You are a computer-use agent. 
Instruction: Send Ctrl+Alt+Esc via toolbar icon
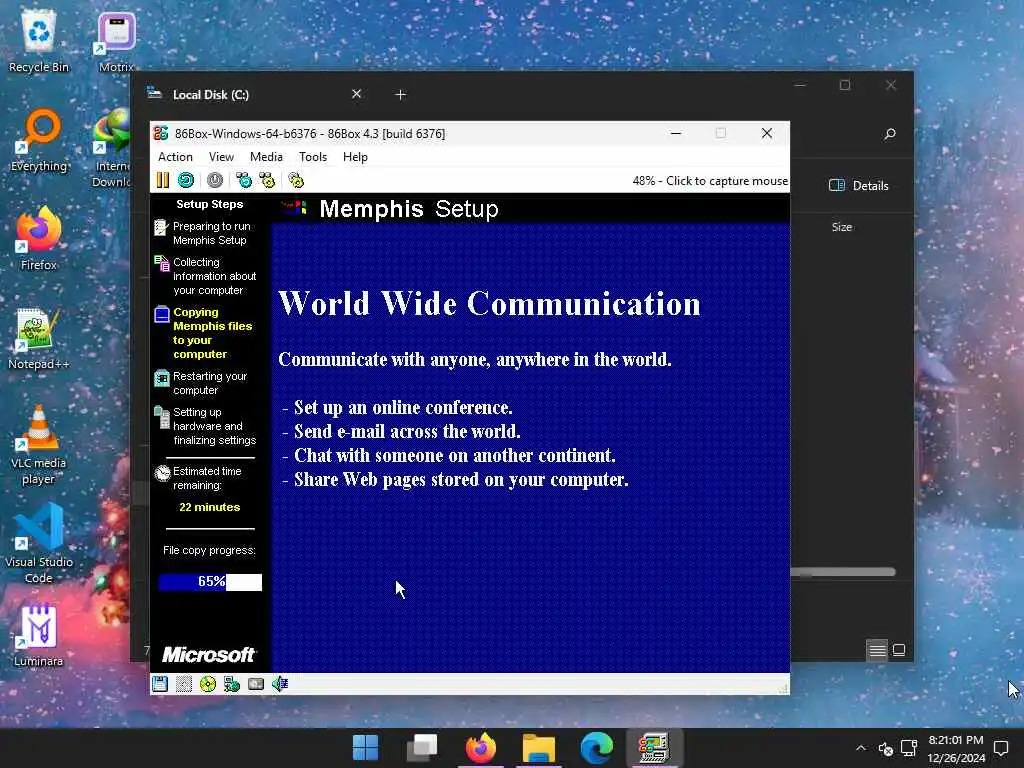[x=267, y=180]
